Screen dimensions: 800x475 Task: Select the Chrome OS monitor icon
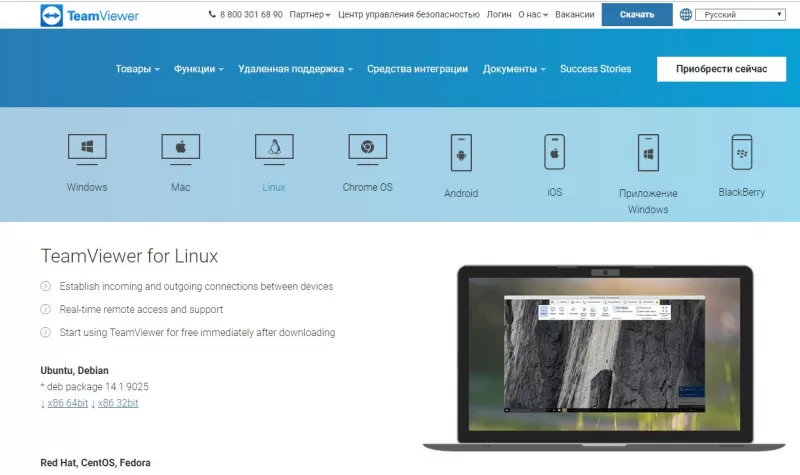tap(367, 149)
